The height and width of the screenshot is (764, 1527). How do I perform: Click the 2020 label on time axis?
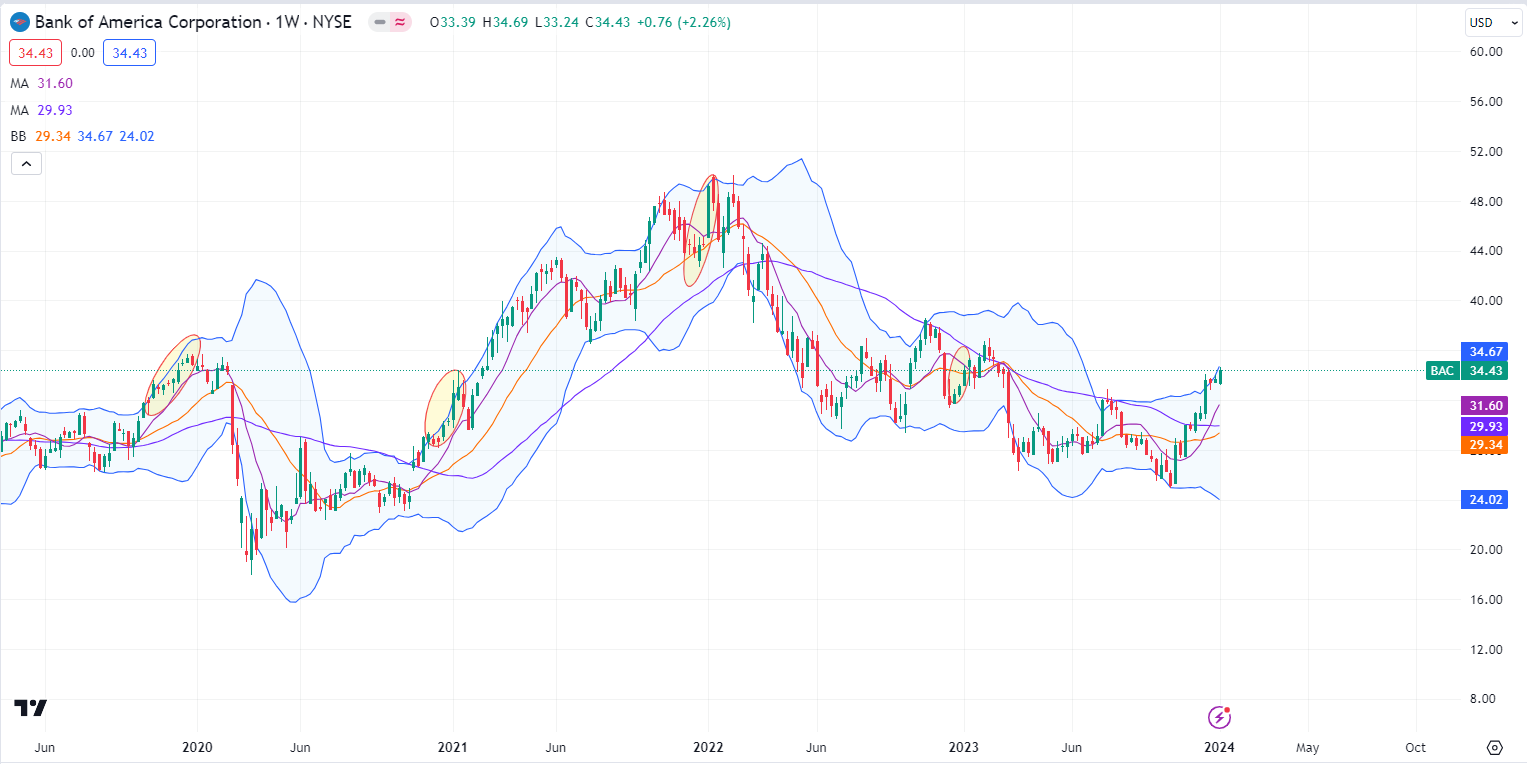coord(197,748)
